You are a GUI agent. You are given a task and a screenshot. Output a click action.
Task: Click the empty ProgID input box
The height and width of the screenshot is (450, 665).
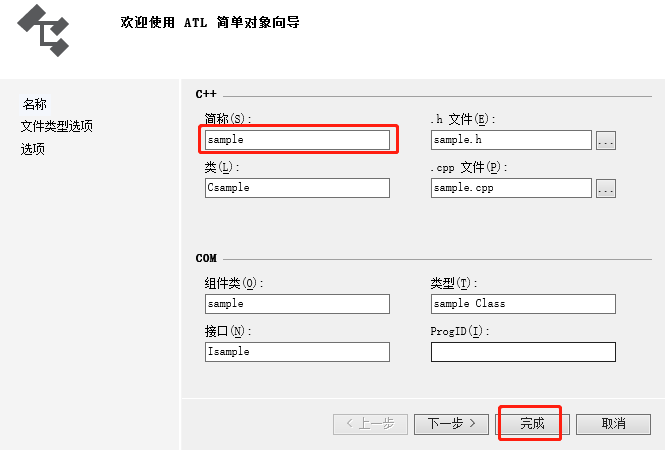pyautogui.click(x=523, y=352)
